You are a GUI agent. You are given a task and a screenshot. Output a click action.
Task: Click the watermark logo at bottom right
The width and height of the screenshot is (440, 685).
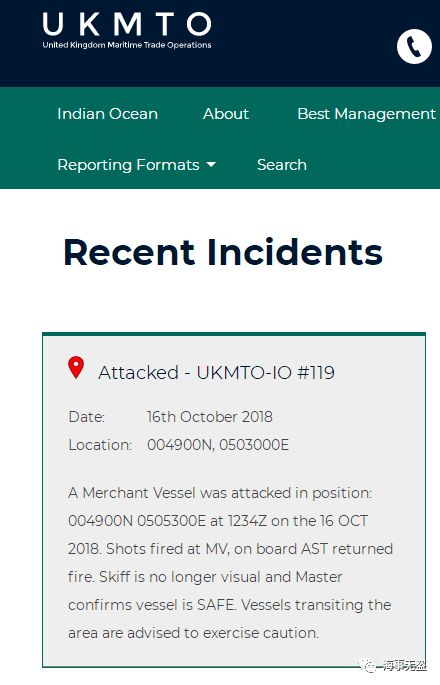[367, 665]
